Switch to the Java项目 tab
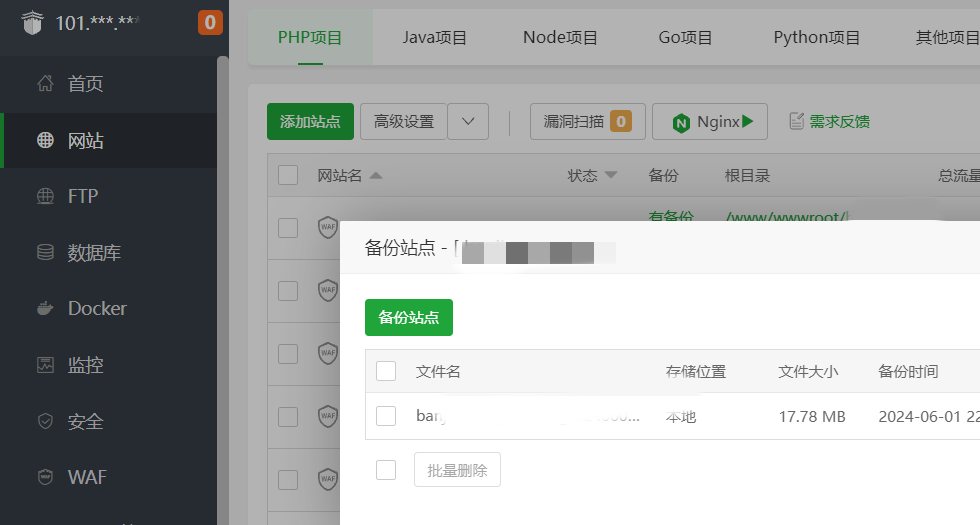This screenshot has height=525, width=980. (435, 38)
